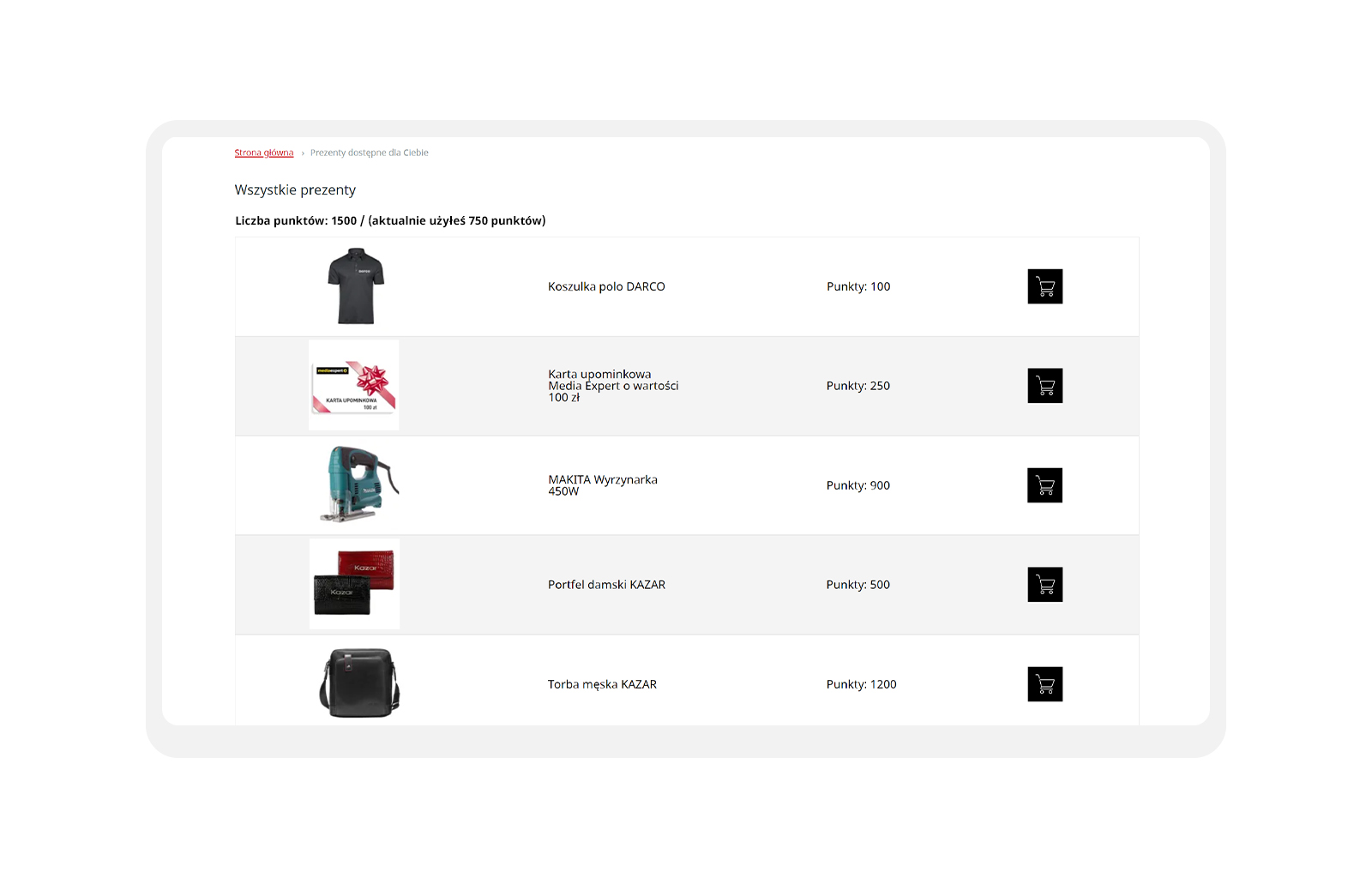This screenshot has height=878, width=1372.
Task: Select the Koszulka polo DARCO name
Action: tap(606, 286)
